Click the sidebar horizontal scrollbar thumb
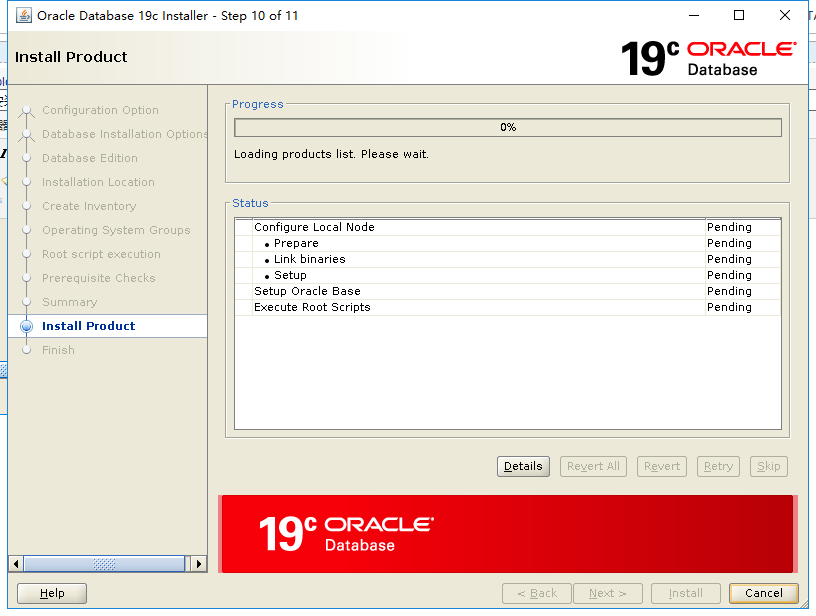 (x=104, y=564)
